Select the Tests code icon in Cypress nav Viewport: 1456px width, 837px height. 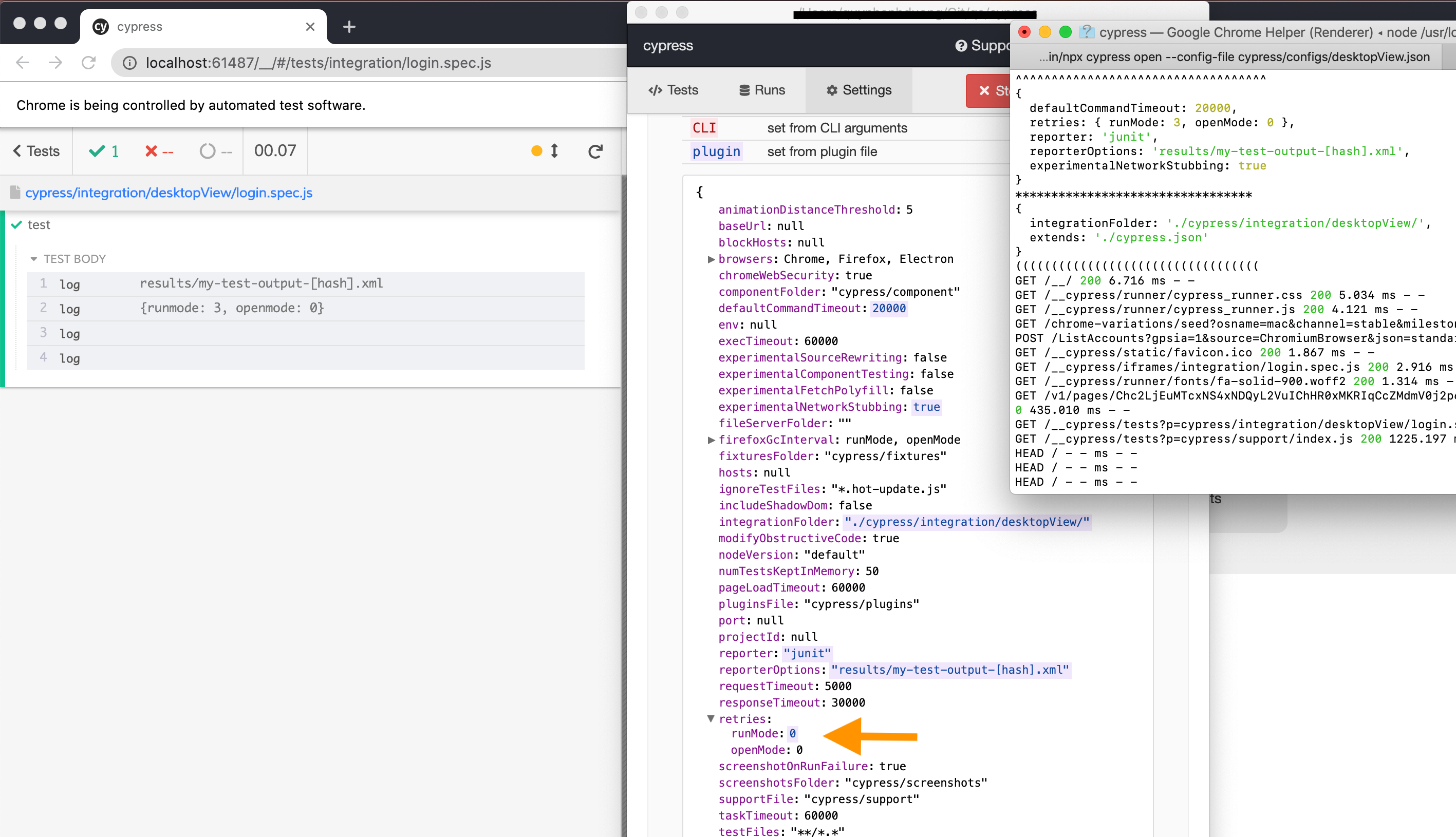pyautogui.click(x=656, y=90)
